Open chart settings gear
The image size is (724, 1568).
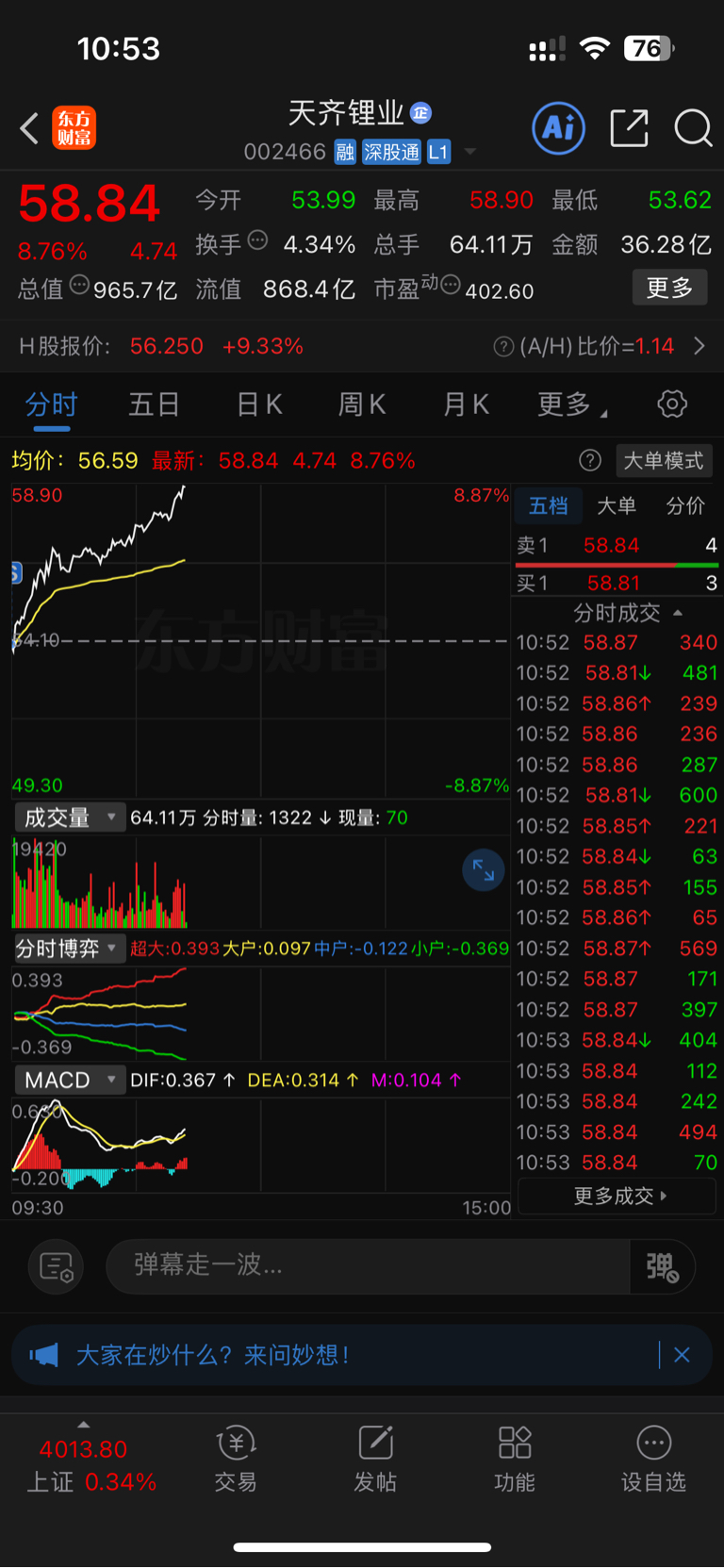pyautogui.click(x=671, y=404)
